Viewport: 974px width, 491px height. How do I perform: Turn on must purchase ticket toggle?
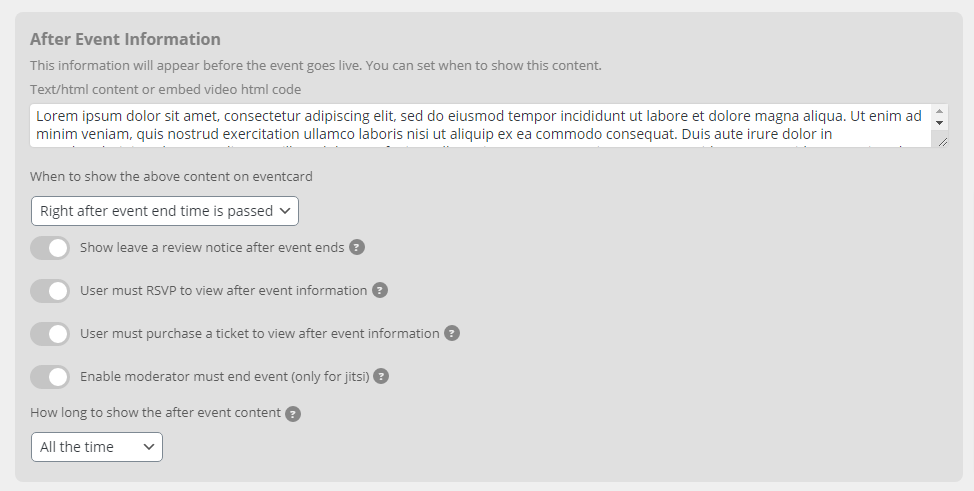(x=50, y=334)
